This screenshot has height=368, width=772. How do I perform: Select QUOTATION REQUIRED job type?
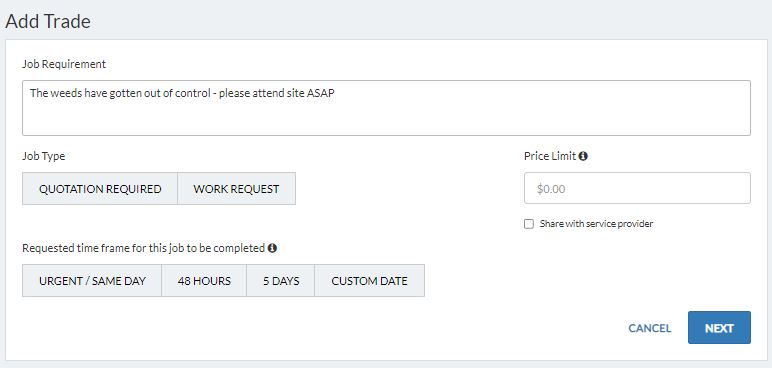tap(100, 189)
